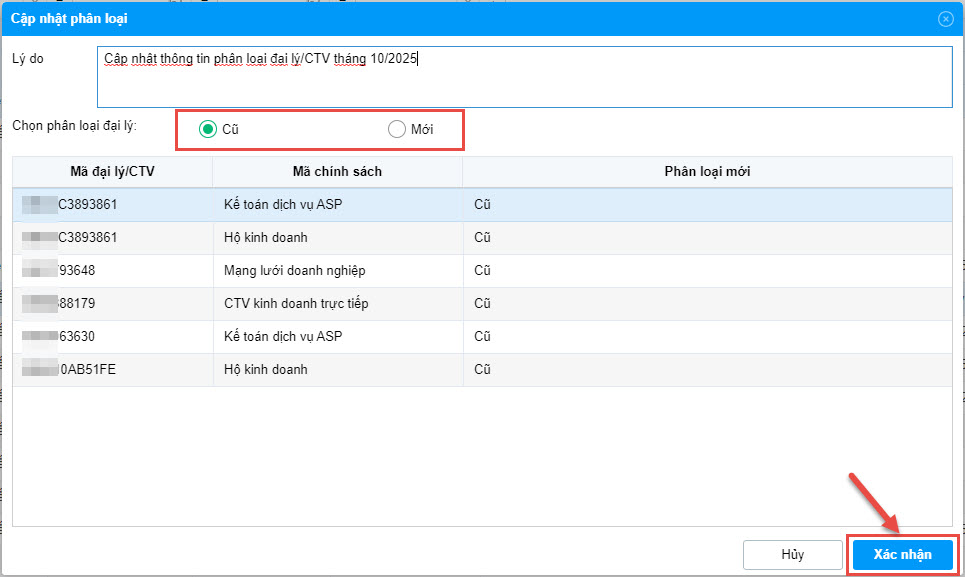The height and width of the screenshot is (577, 965).
Task: Click the Mã chính sách column header
Action: click(x=337, y=171)
